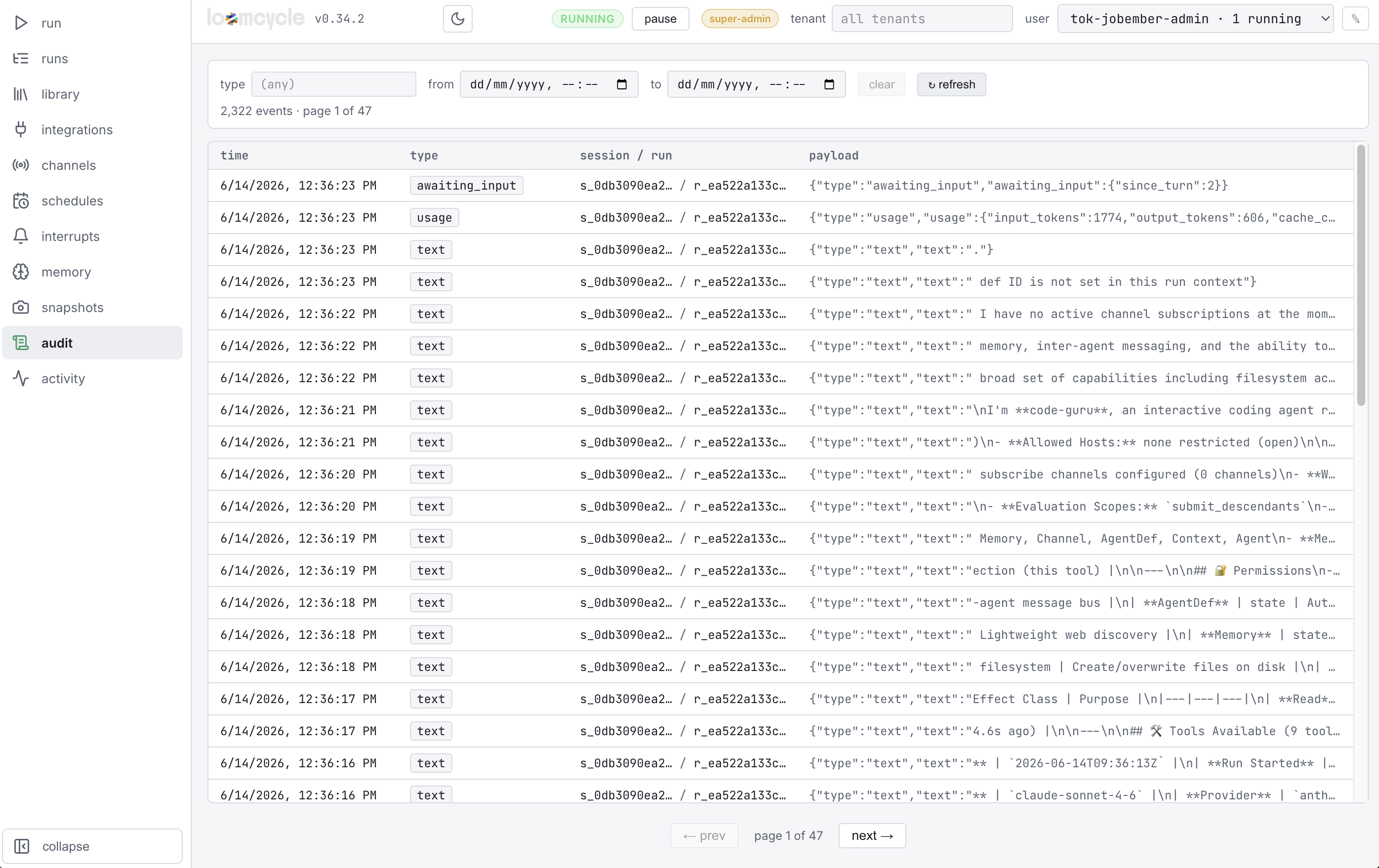Click the schedules calendar-clock icon
Screen dimensions: 1379x868
21,200
